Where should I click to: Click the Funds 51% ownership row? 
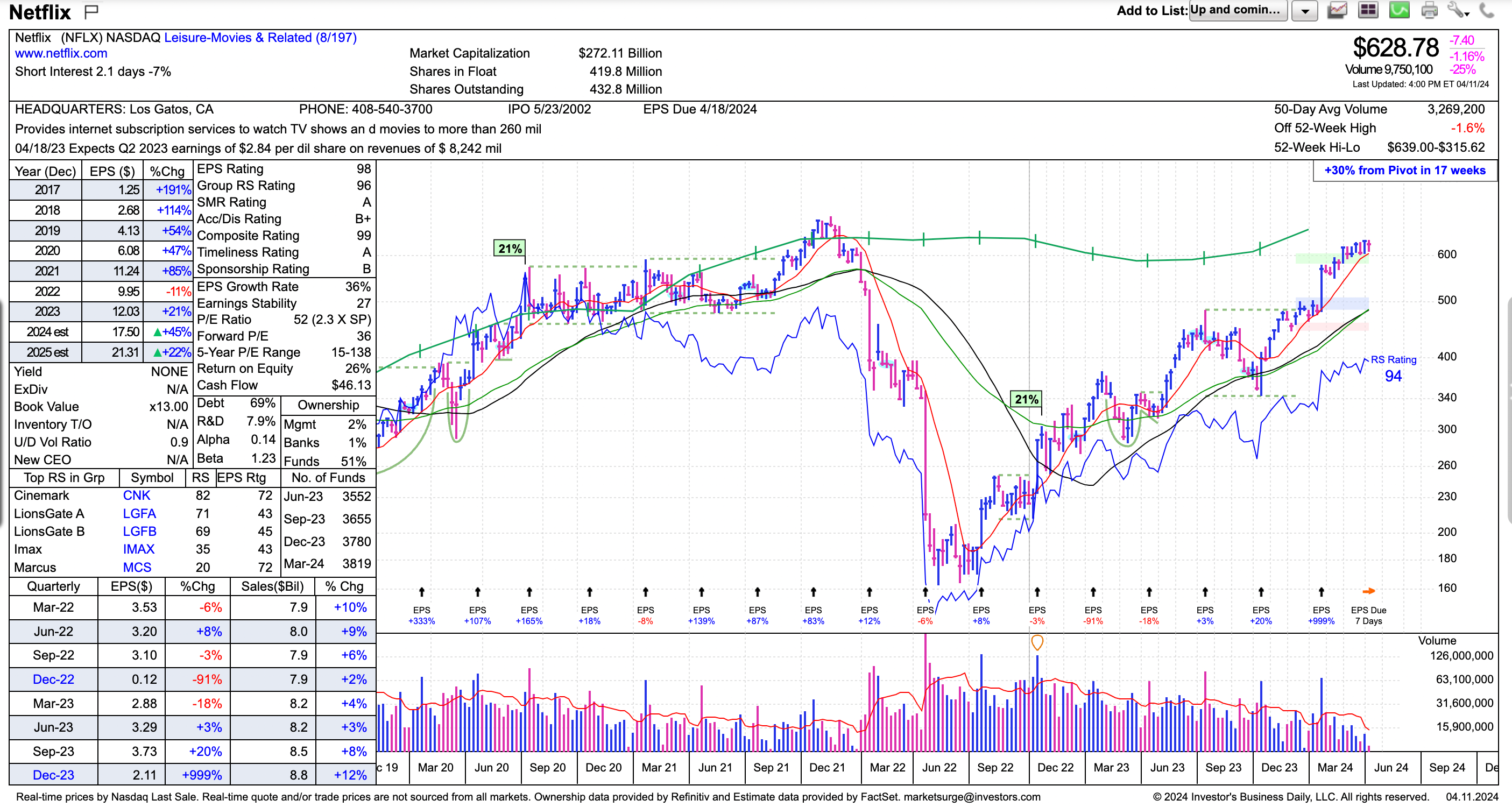pos(329,461)
